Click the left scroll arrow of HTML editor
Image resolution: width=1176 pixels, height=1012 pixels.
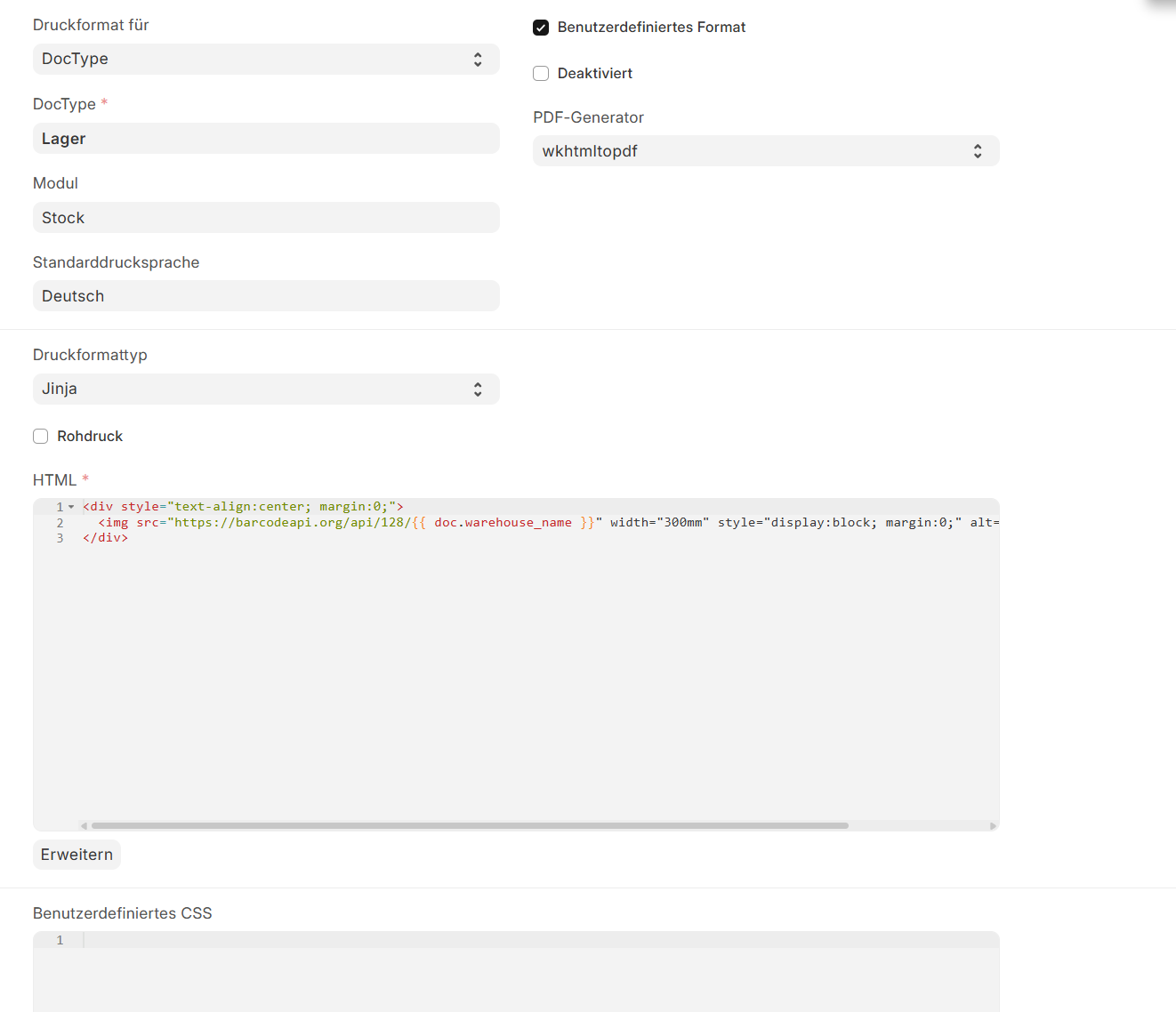pyautogui.click(x=84, y=826)
